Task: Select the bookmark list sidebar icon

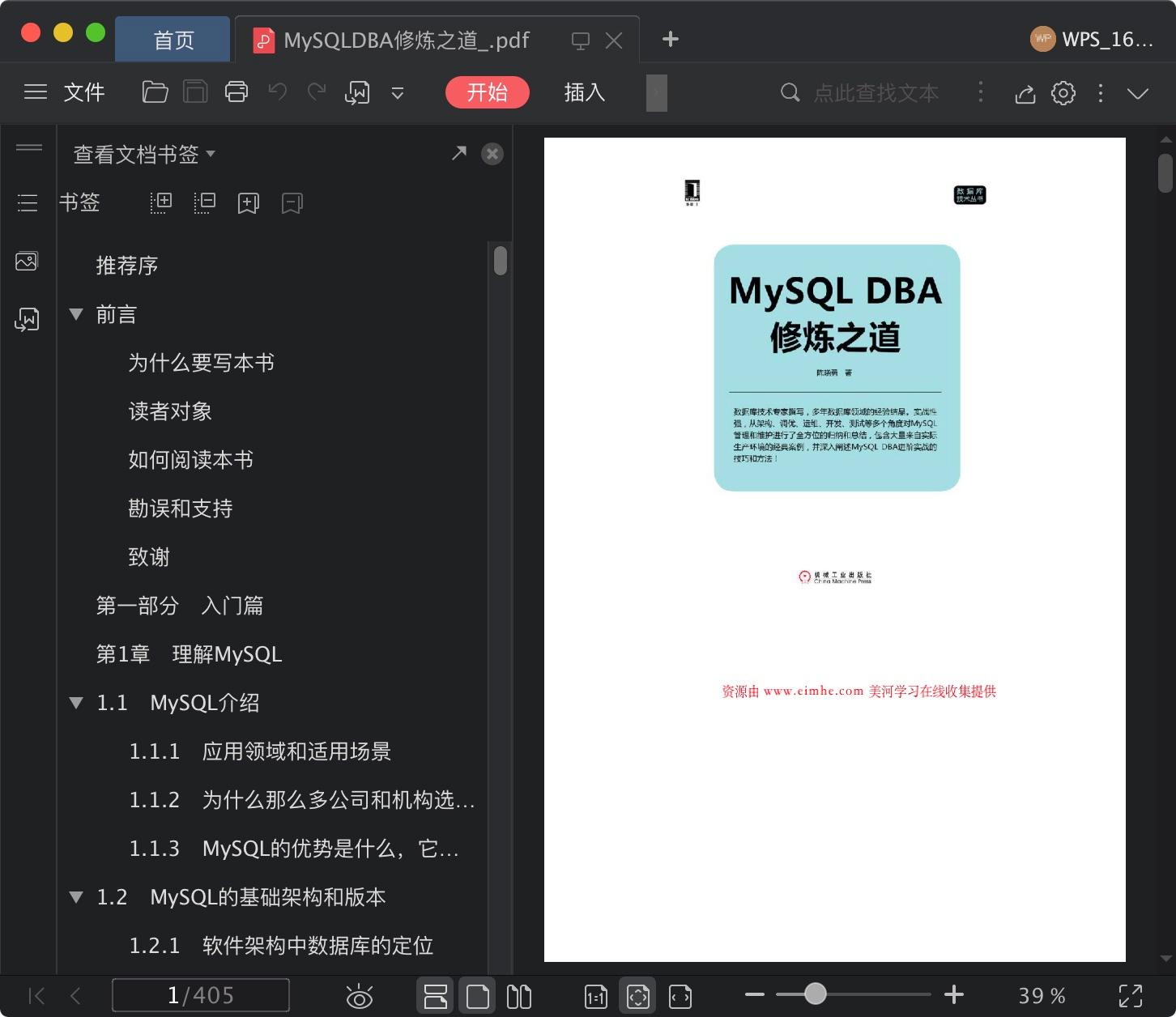Action: tap(28, 202)
